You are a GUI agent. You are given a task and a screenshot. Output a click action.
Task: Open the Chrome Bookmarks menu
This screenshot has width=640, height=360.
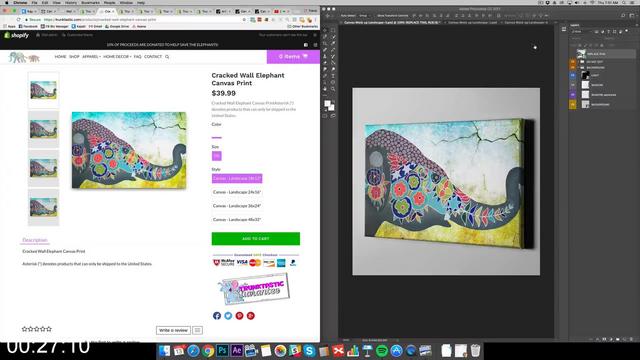pyautogui.click(x=90, y=2)
